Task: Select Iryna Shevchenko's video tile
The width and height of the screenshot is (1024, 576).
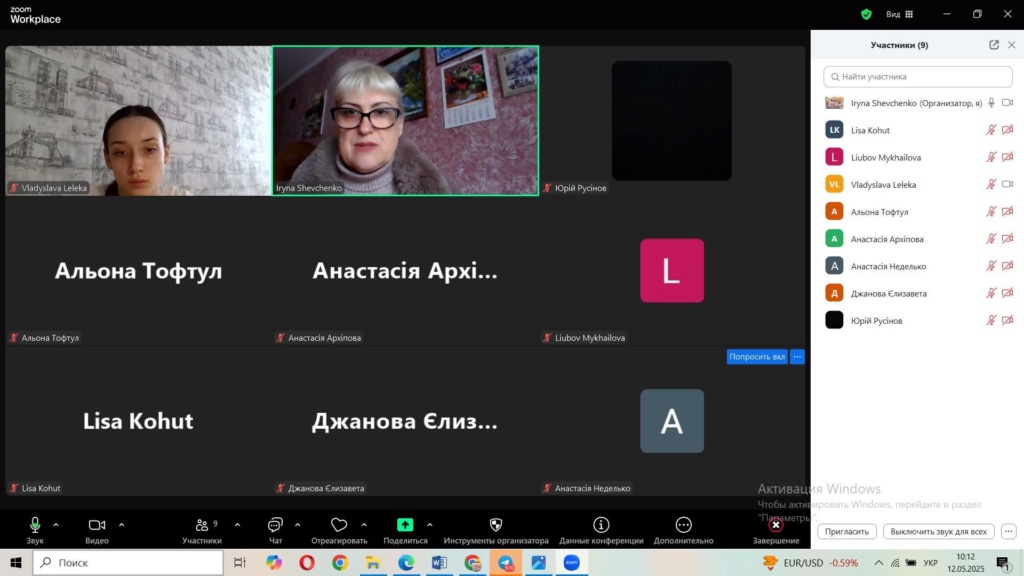Action: pos(406,120)
